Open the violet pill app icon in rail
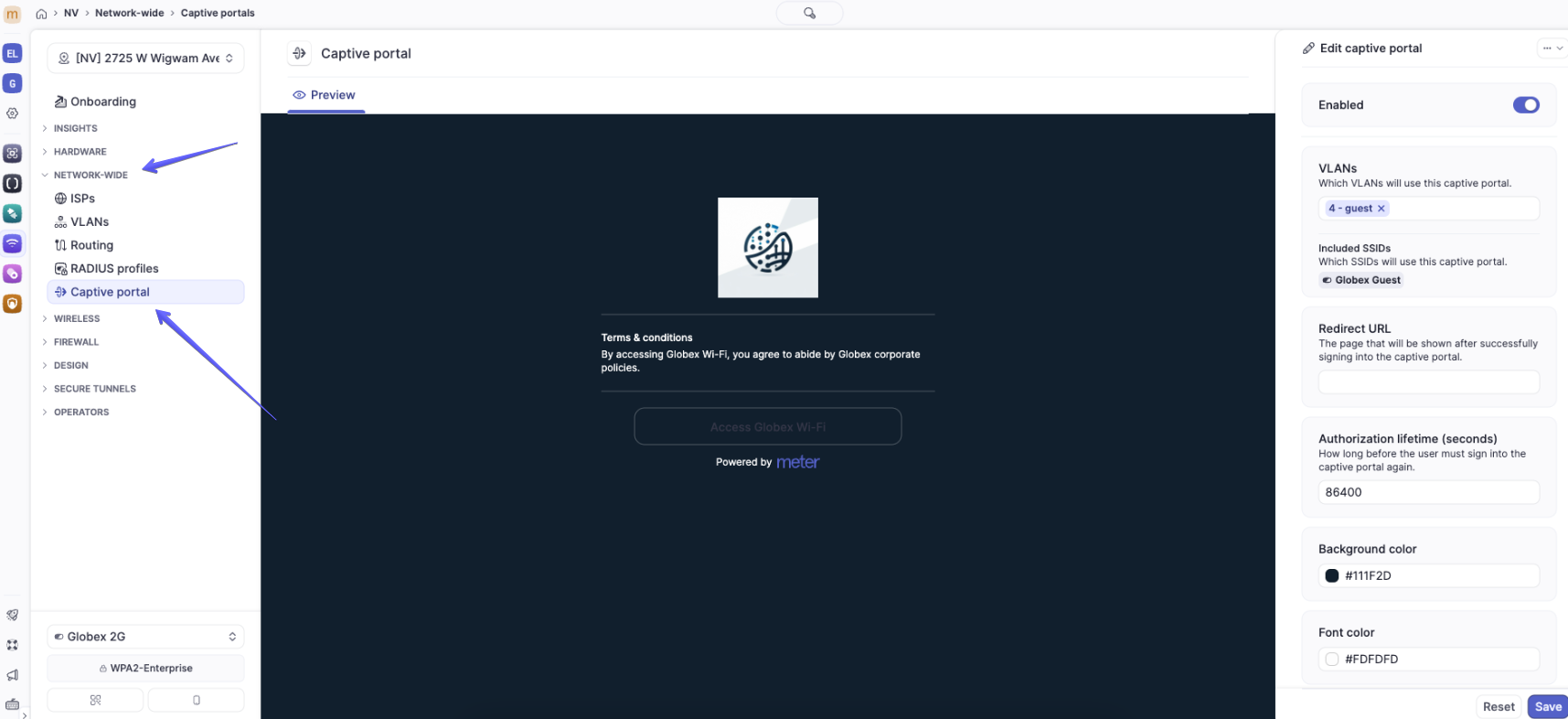The height and width of the screenshot is (719, 1568). coord(12,274)
